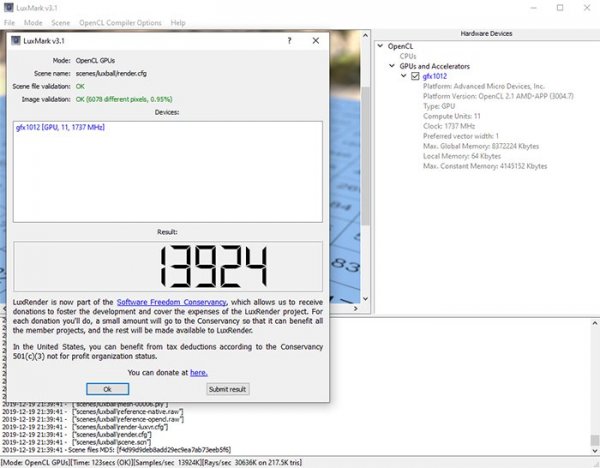Open Software Freedom Conservancy link
The width and height of the screenshot is (600, 468).
coord(171,302)
